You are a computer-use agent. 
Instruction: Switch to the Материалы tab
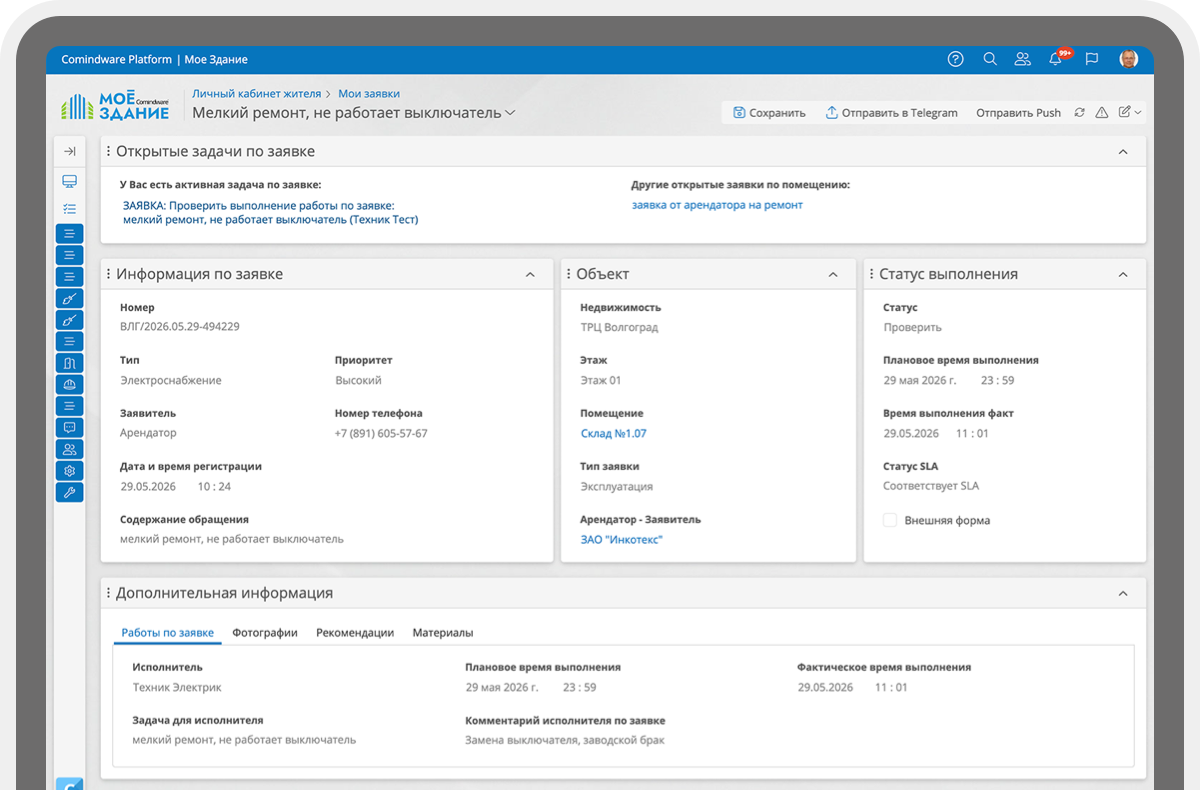(x=443, y=633)
